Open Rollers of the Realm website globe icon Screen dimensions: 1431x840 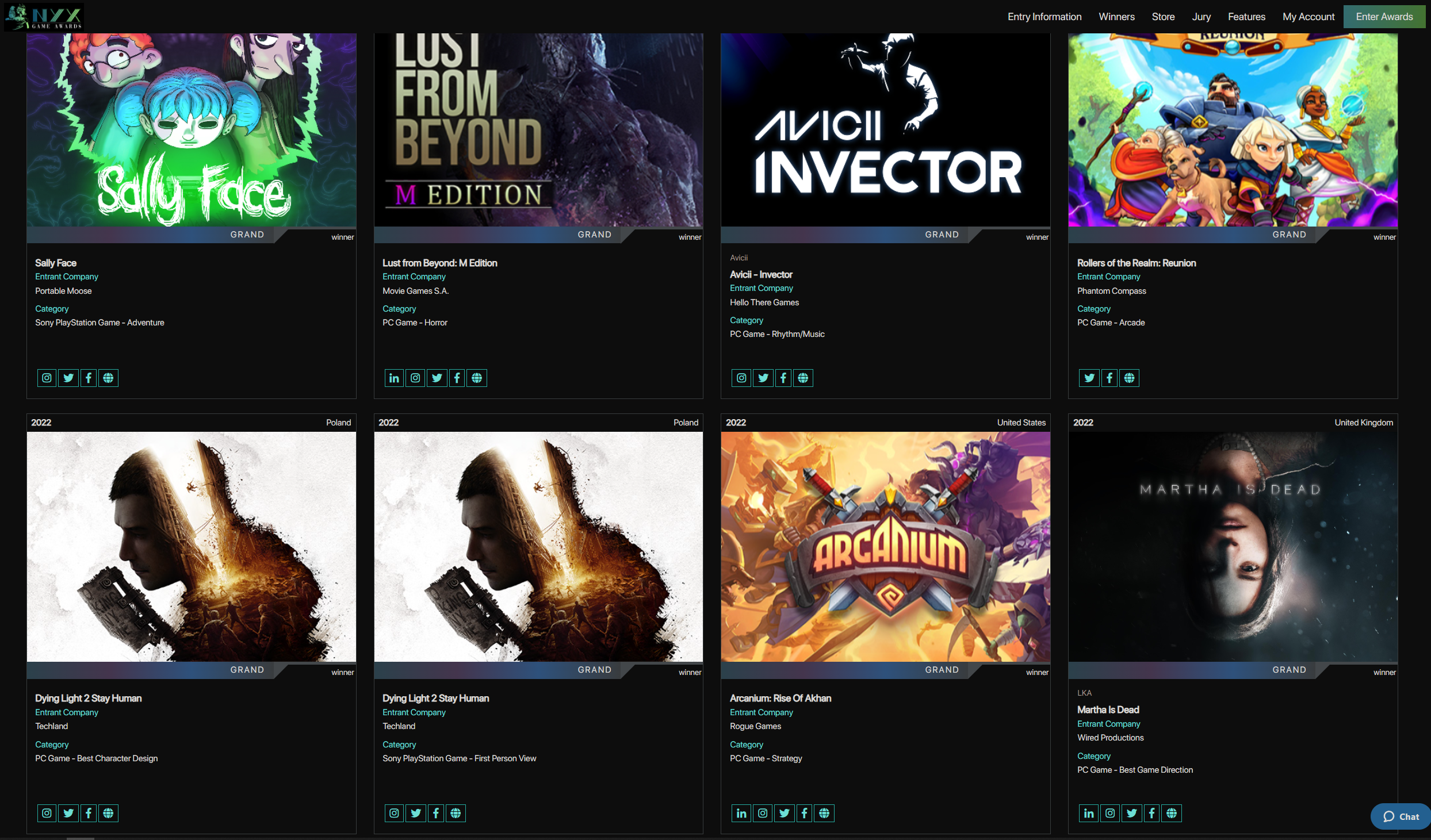(x=1130, y=378)
